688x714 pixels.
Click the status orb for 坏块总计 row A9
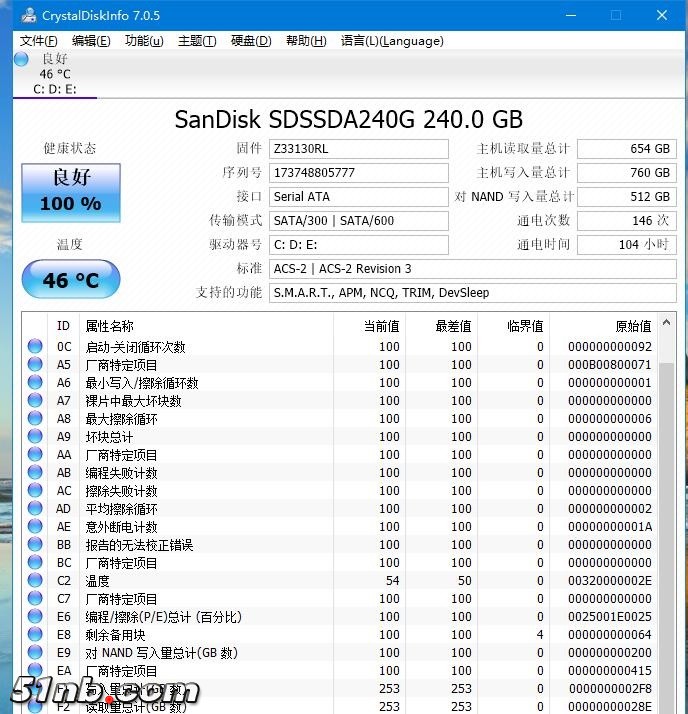pos(36,437)
